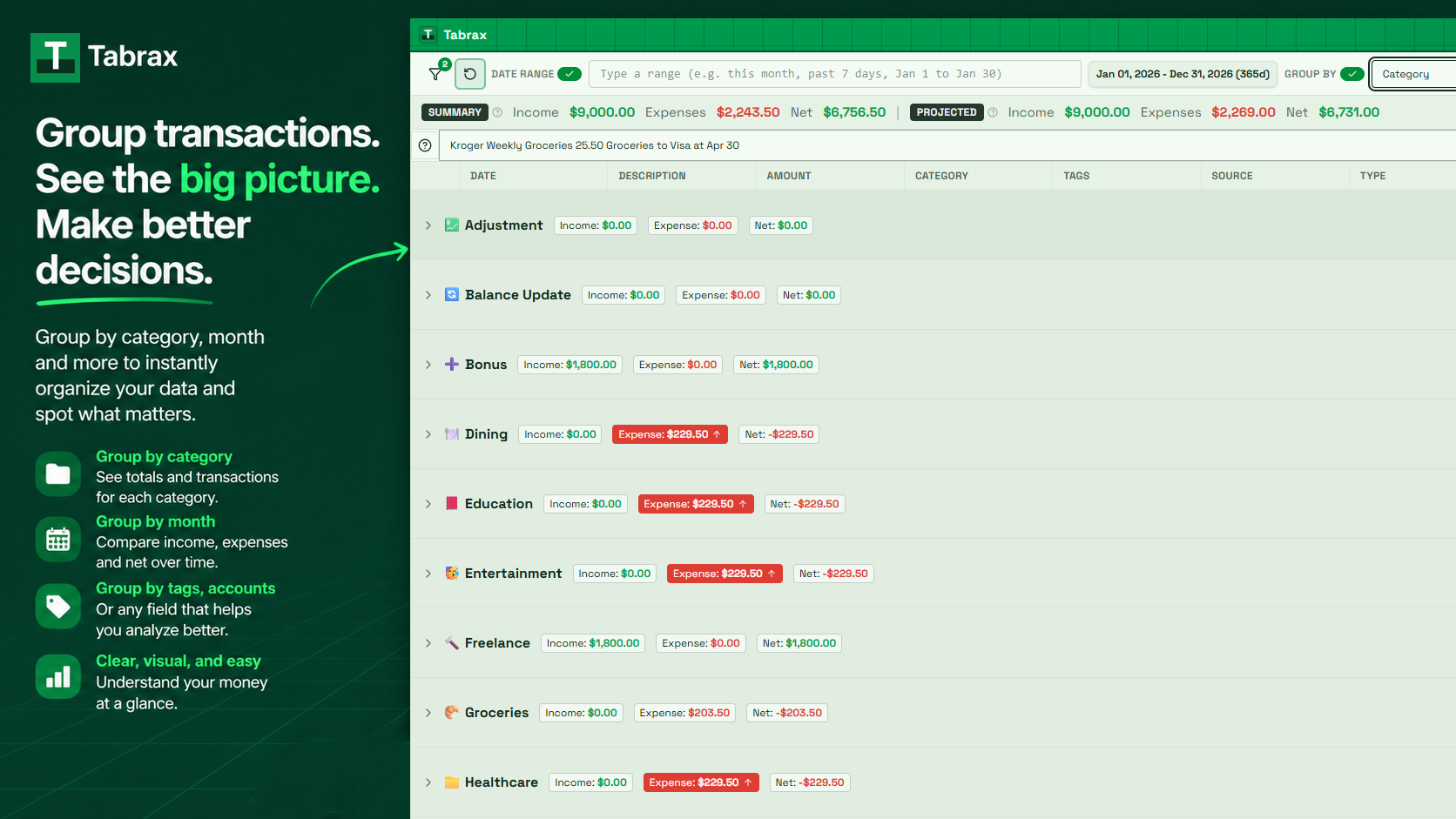1456x819 pixels.
Task: Click the large Tabrax logo in banner
Action: click(x=55, y=57)
